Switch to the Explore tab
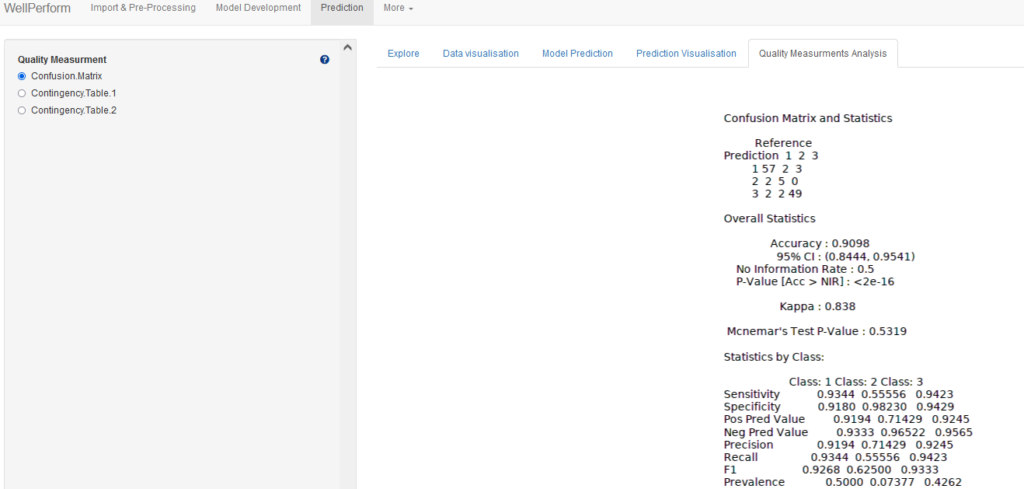Image resolution: width=1024 pixels, height=489 pixels. [403, 54]
